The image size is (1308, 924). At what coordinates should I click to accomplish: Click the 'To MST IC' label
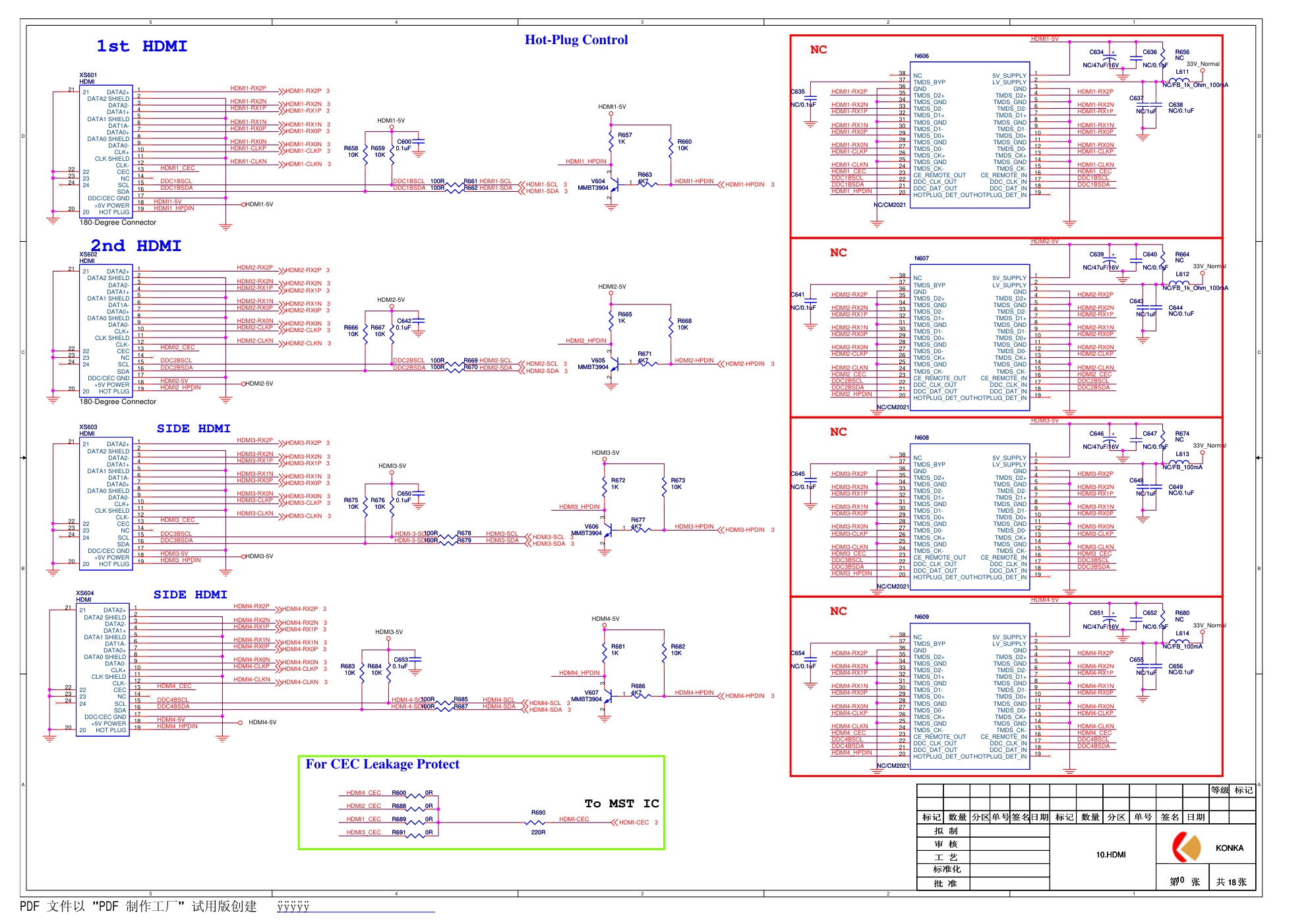coord(622,803)
